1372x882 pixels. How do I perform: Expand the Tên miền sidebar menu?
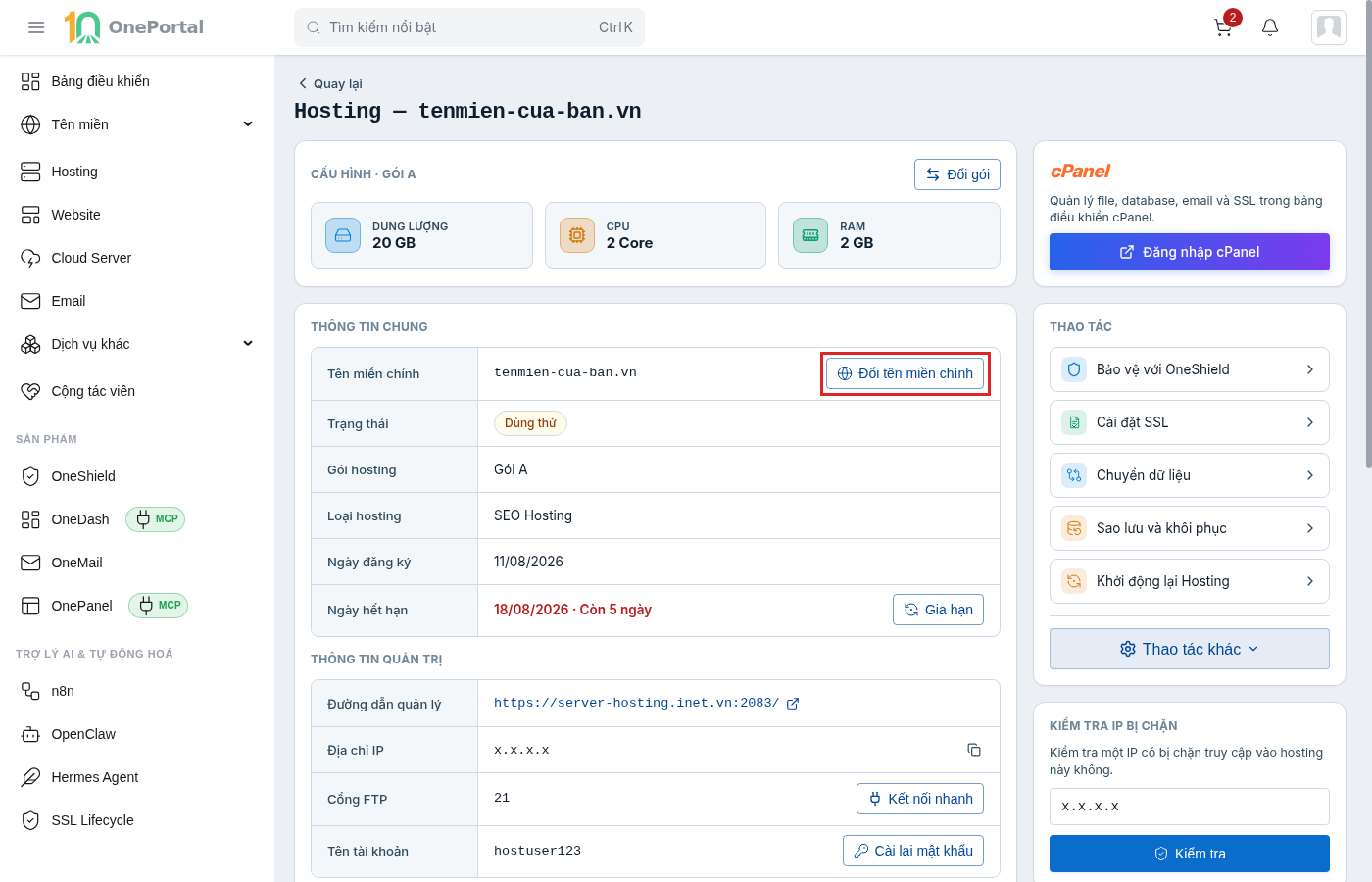[137, 124]
